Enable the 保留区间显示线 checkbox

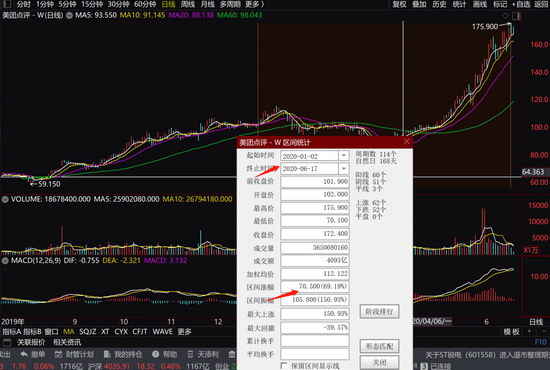284,366
